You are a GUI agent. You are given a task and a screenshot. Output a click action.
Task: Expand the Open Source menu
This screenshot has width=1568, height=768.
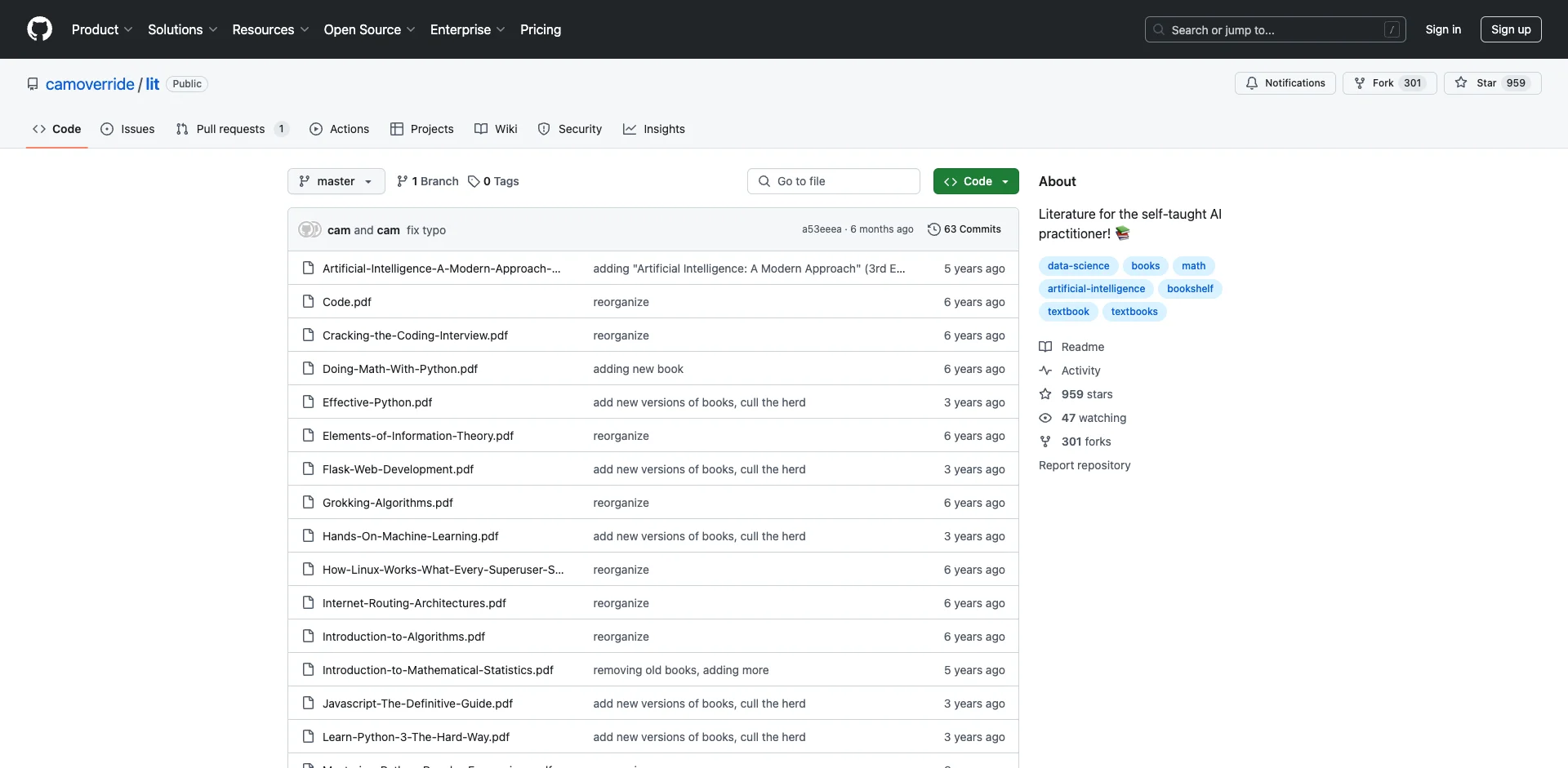coord(369,29)
